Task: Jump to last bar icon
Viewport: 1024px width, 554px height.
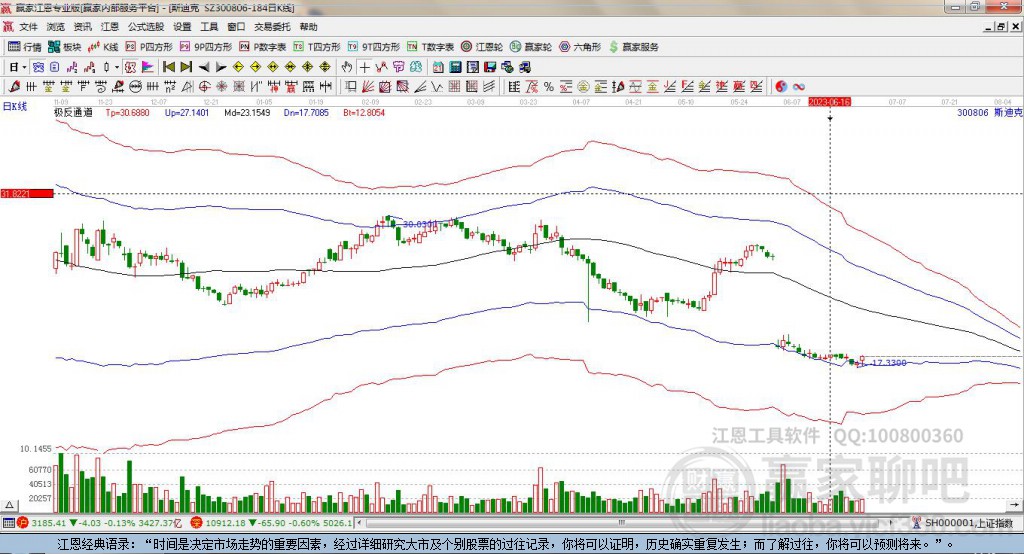Action: tap(186, 67)
